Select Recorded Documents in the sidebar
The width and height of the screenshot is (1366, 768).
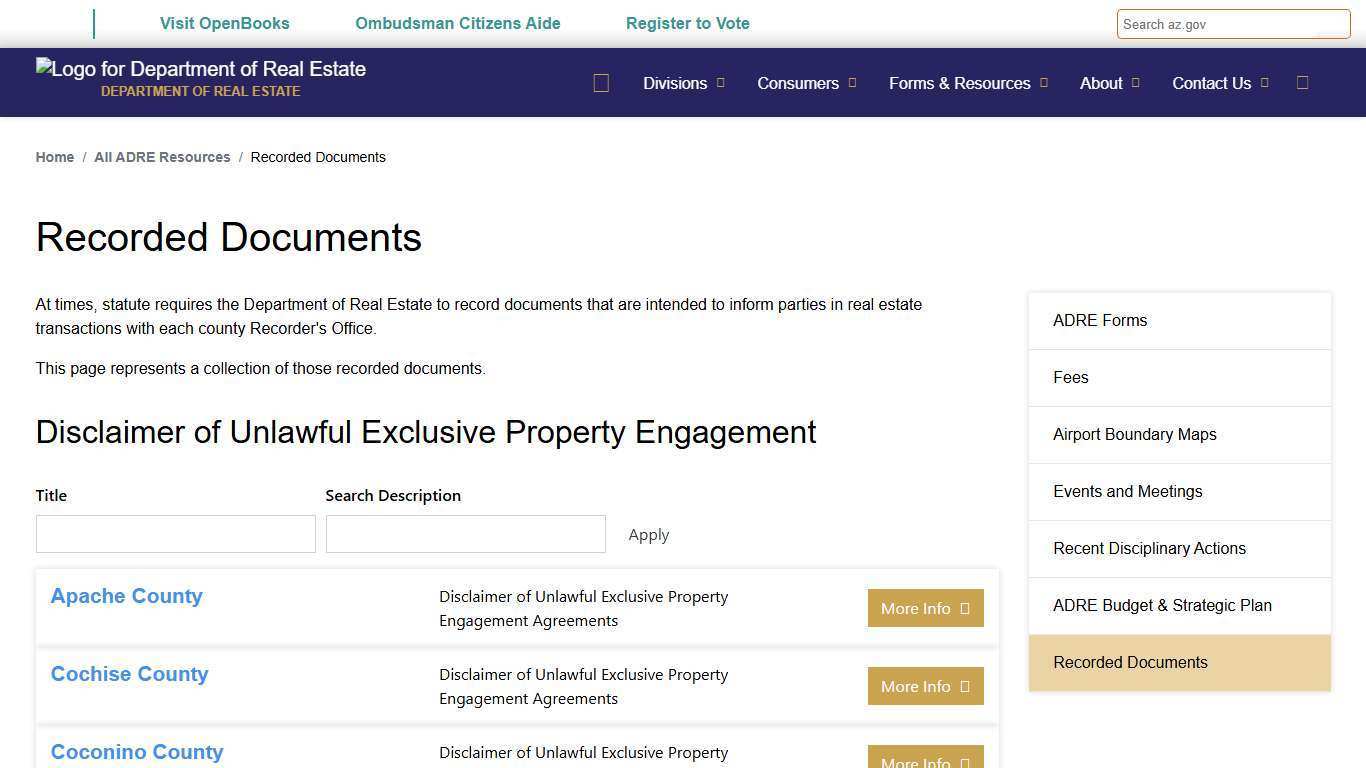point(1130,662)
